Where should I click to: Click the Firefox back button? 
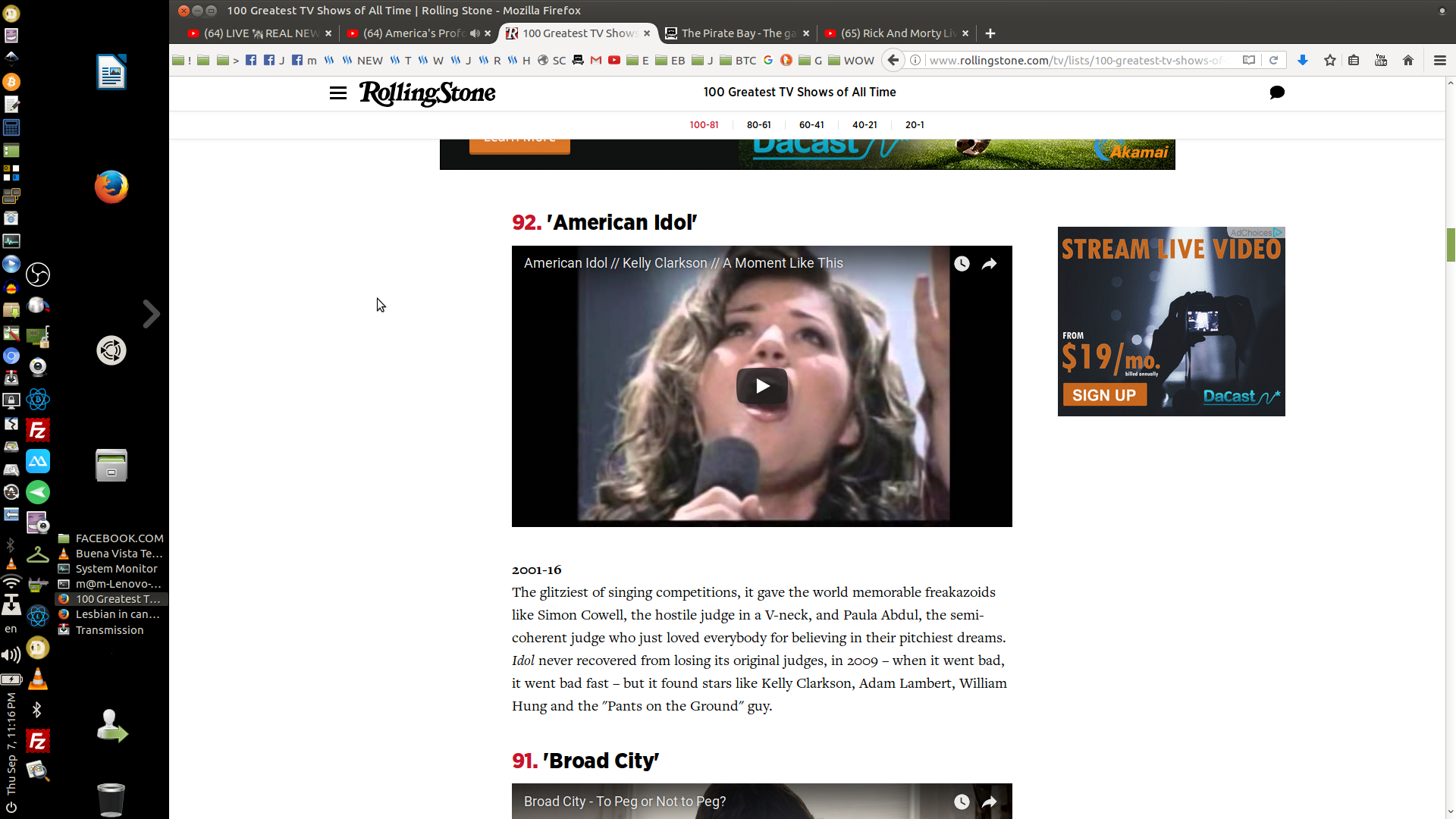893,60
